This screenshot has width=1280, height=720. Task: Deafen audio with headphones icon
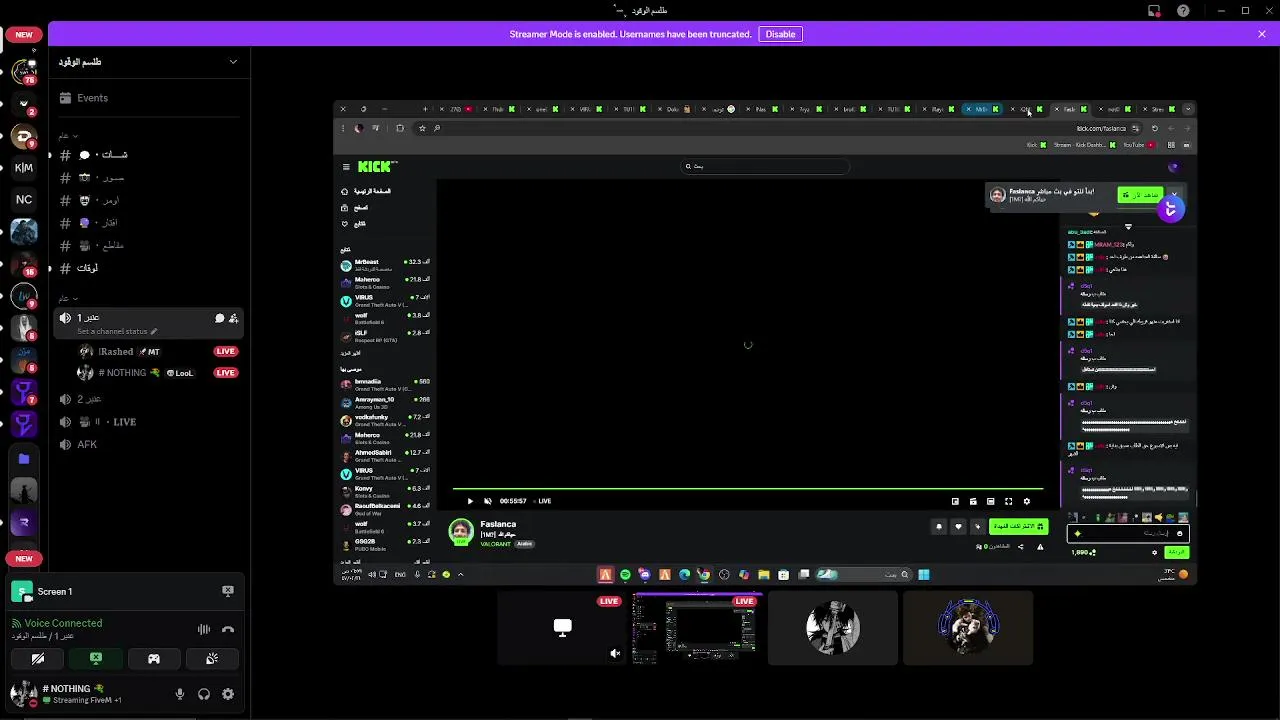(x=204, y=694)
